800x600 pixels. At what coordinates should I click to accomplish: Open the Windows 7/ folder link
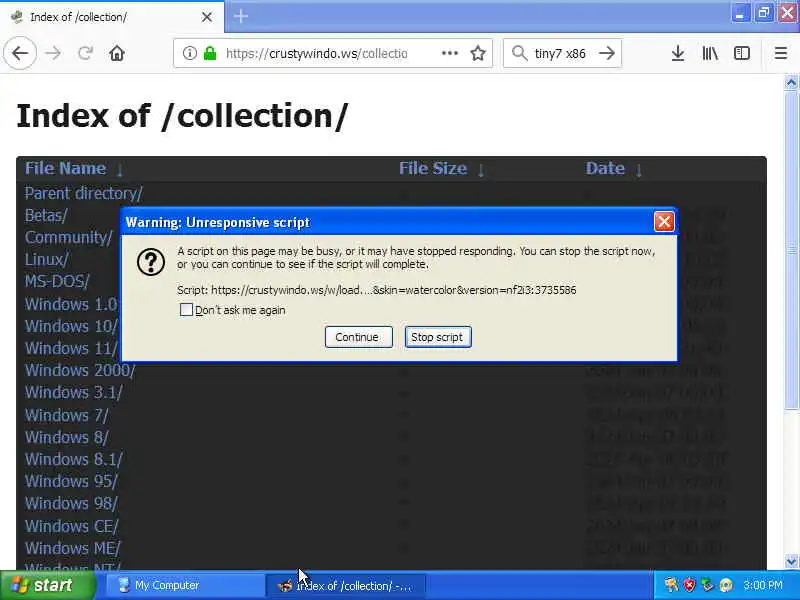coord(66,415)
